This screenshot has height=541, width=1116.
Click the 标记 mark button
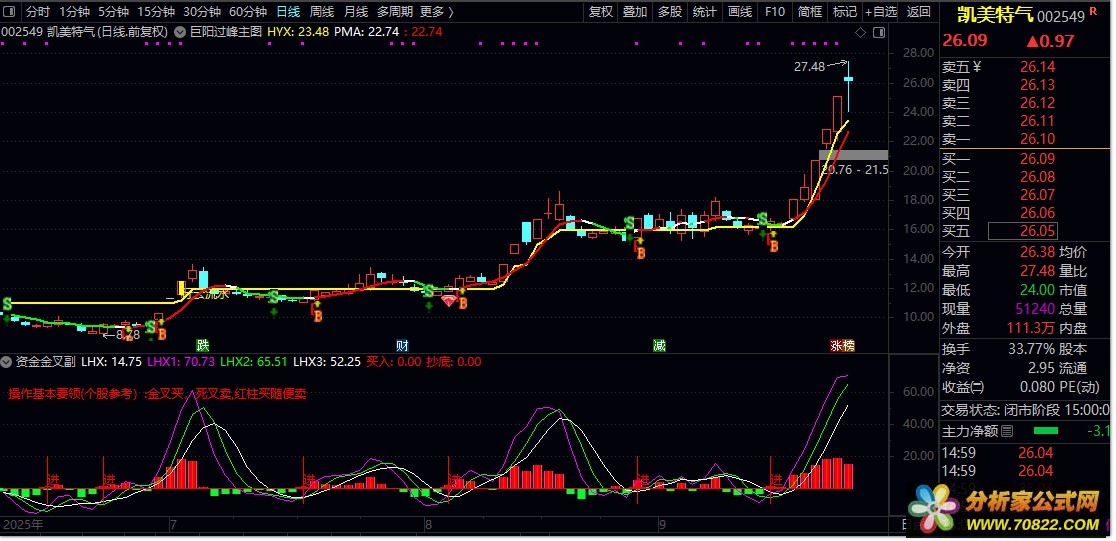point(845,11)
